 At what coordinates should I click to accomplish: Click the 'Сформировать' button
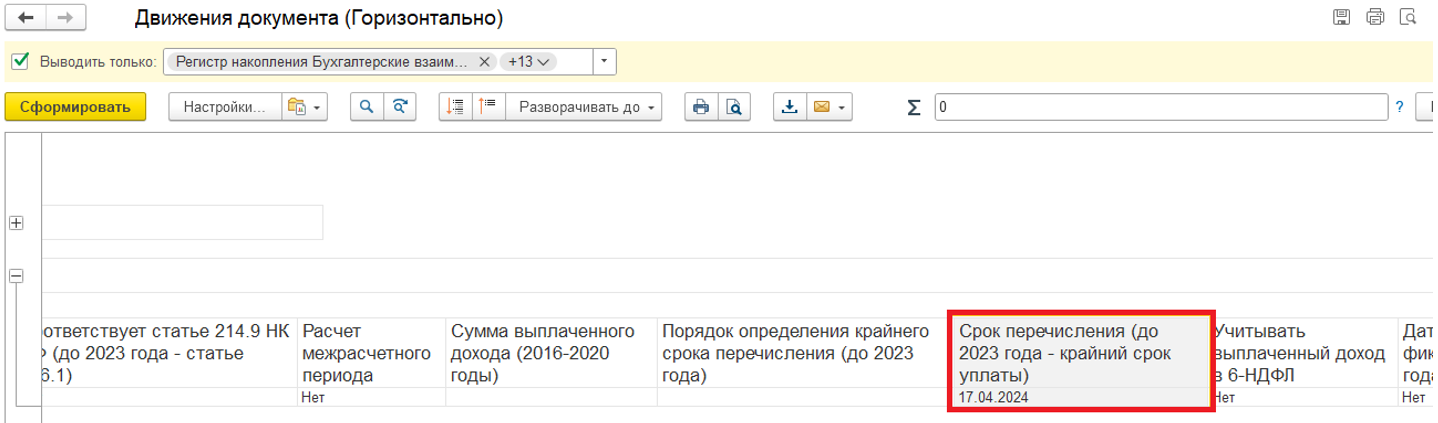[x=75, y=107]
